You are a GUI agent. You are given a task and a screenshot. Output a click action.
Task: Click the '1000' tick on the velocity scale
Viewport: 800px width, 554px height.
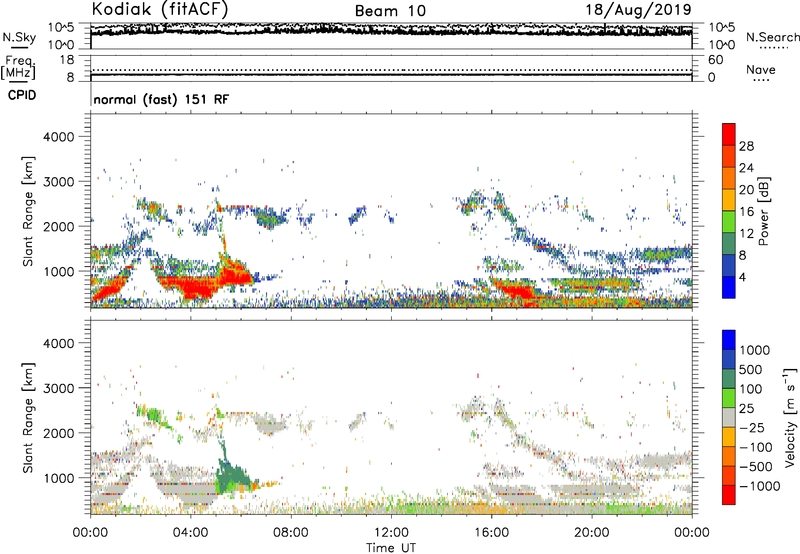point(755,350)
